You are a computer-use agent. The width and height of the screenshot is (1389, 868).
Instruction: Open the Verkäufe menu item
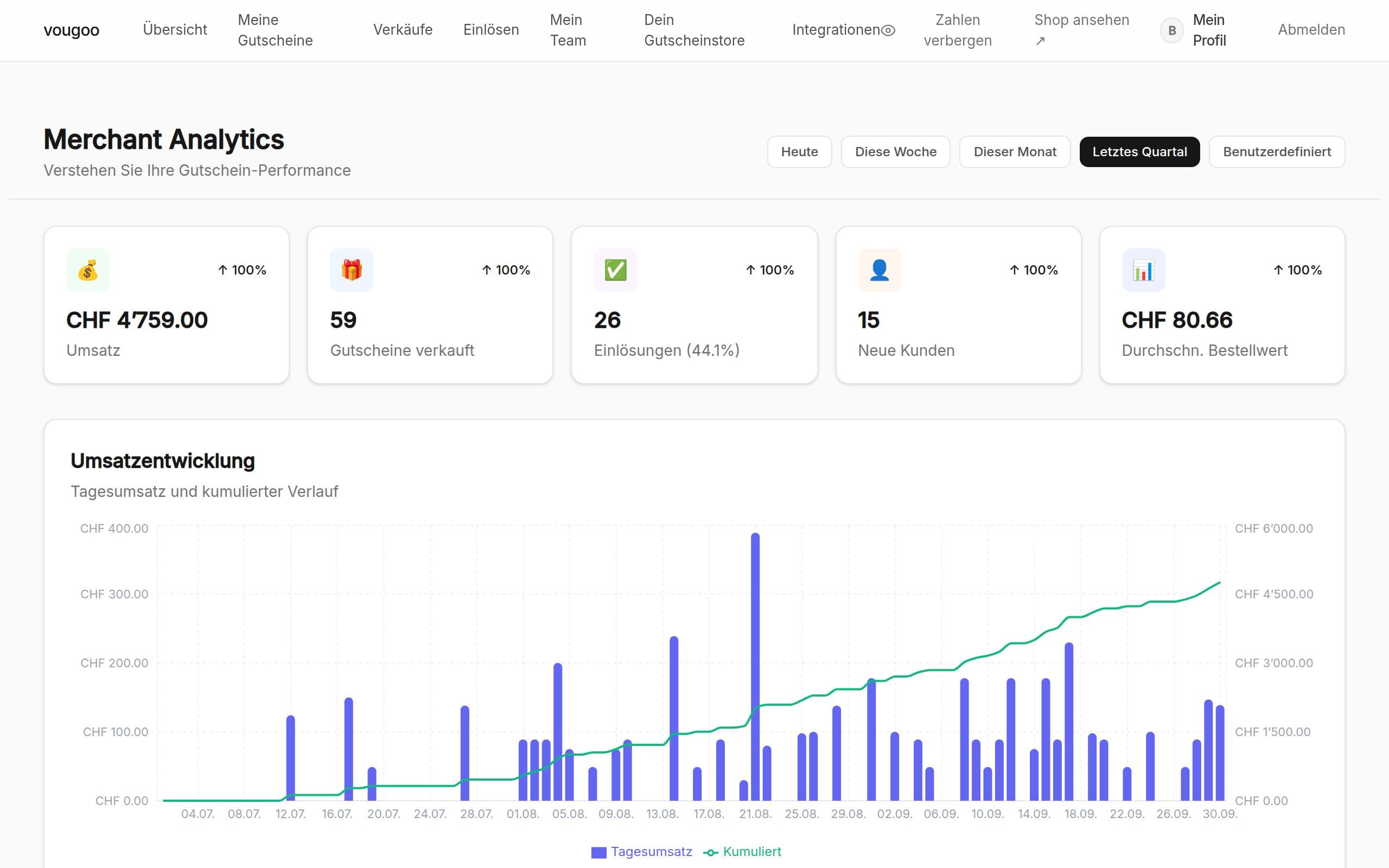tap(403, 30)
